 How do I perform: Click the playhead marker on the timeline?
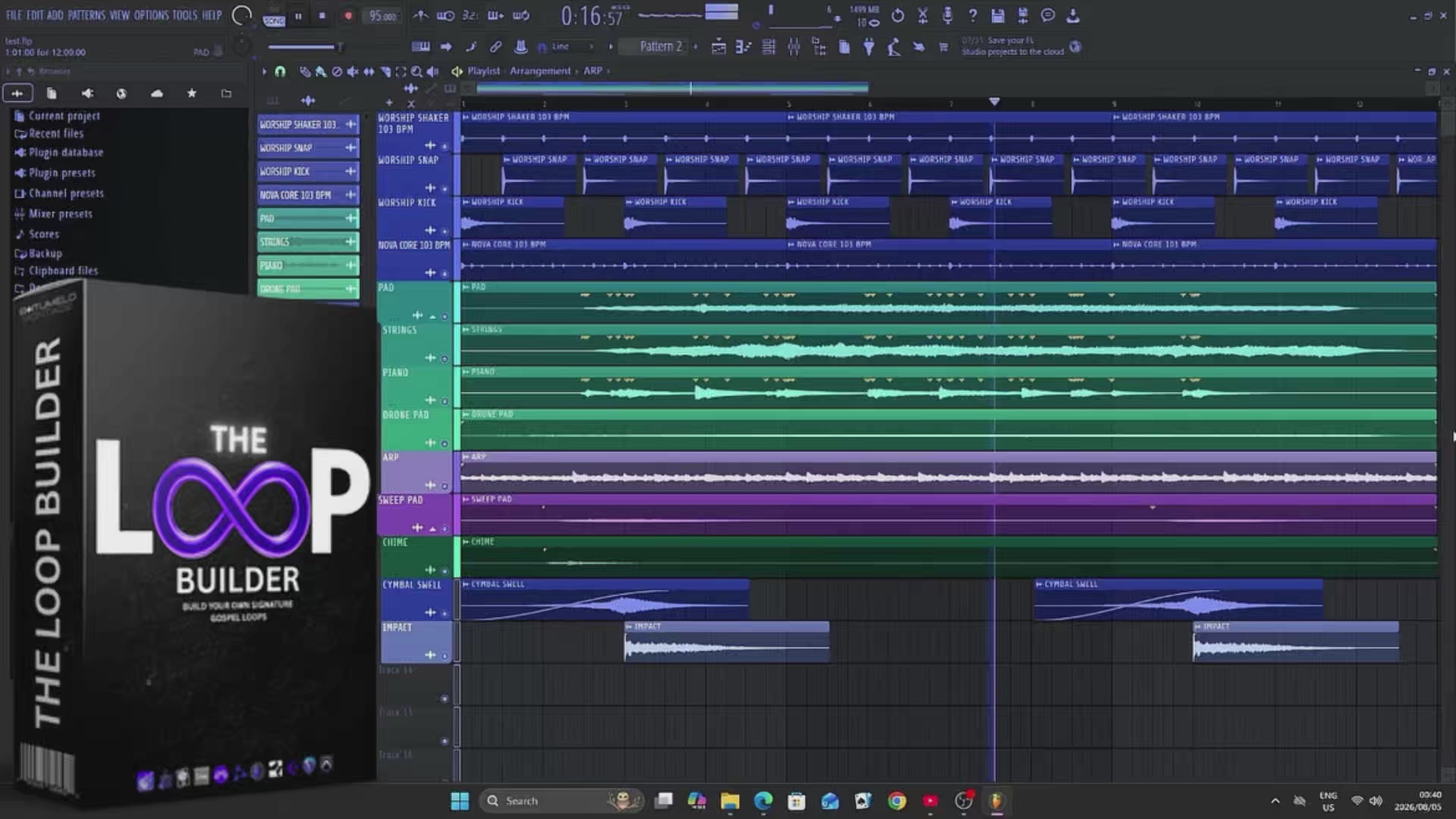point(994,102)
